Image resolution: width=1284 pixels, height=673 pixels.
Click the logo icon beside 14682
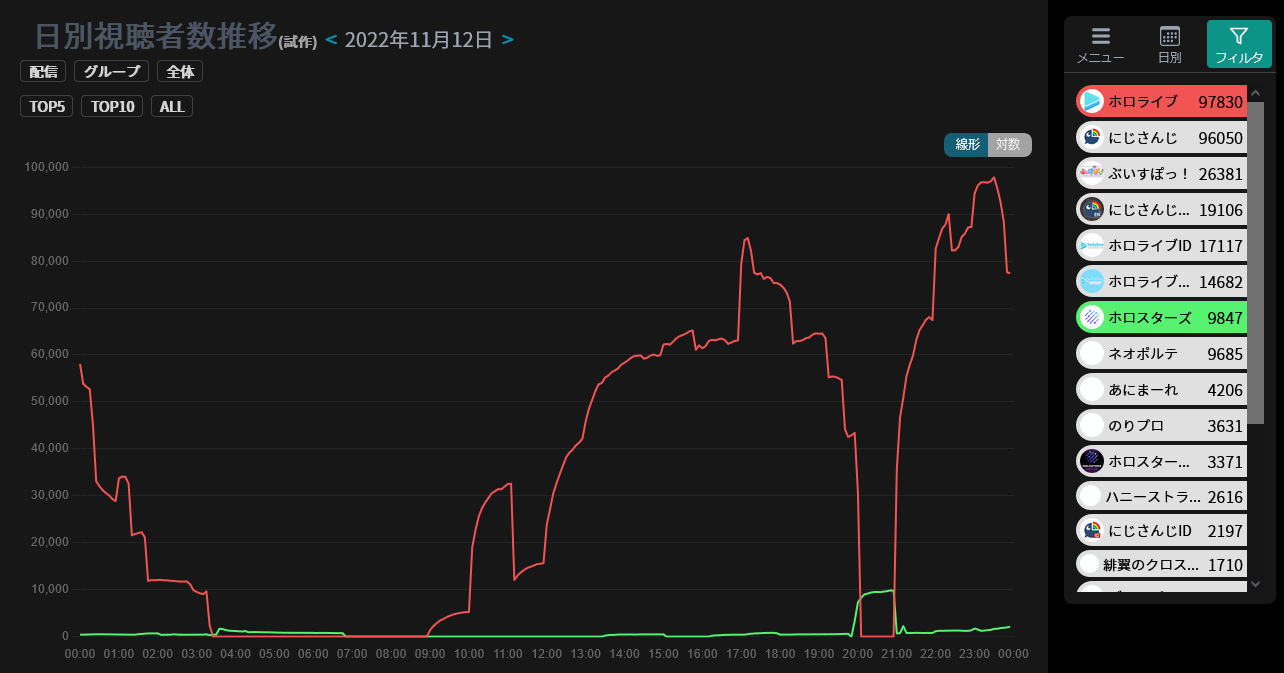click(x=1091, y=281)
